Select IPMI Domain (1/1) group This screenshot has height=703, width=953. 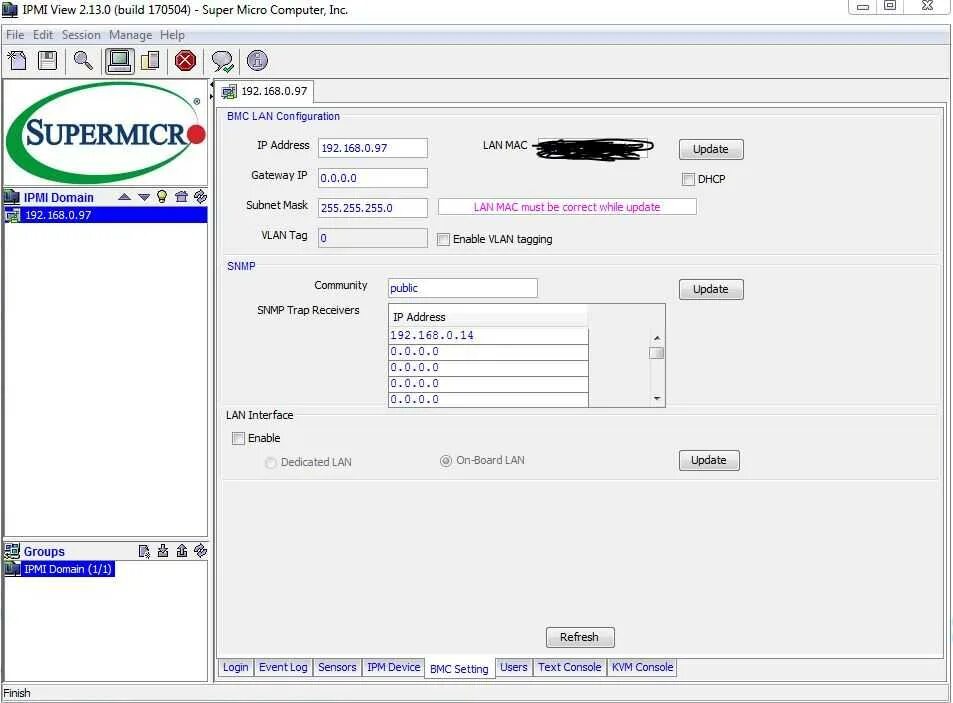tap(60, 569)
